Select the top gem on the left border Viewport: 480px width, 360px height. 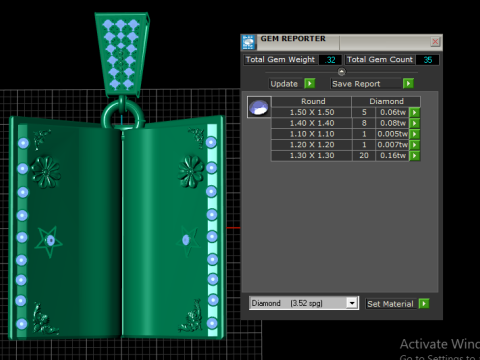(x=23, y=143)
